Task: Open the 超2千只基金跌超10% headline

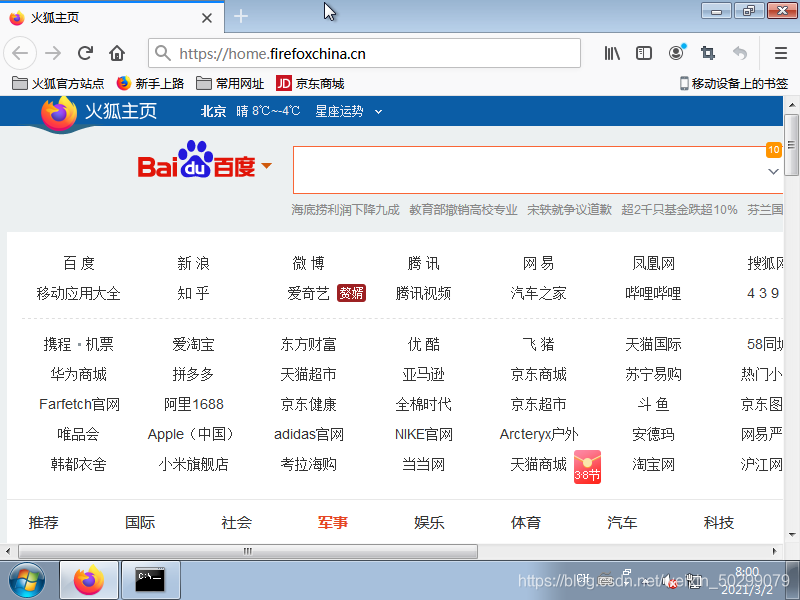Action: pyautogui.click(x=679, y=210)
